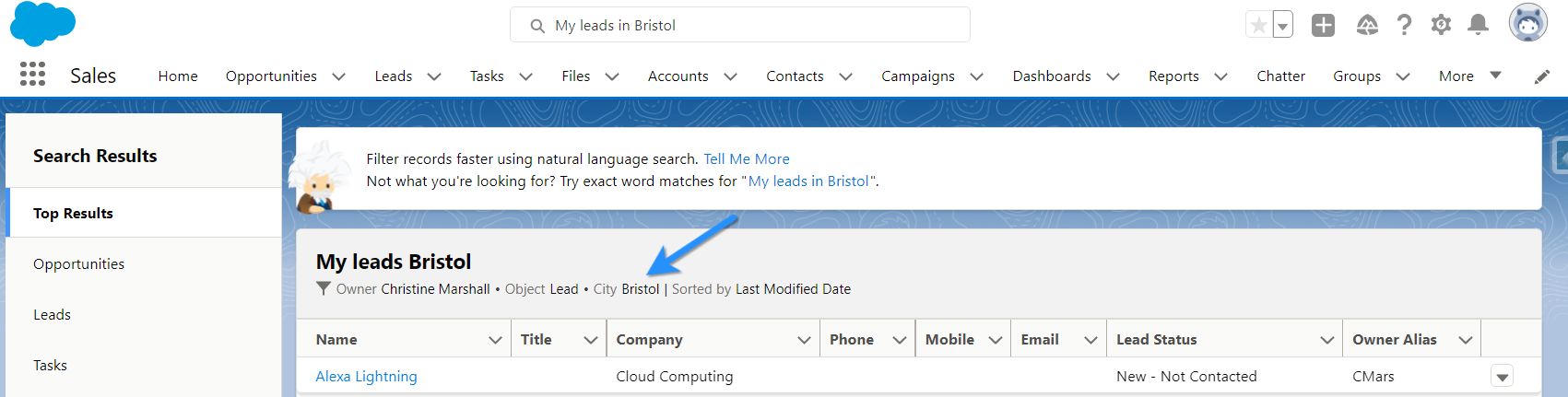Open Lead Status column sort menu
Viewport: 1568px width, 397px height.
(x=1326, y=340)
